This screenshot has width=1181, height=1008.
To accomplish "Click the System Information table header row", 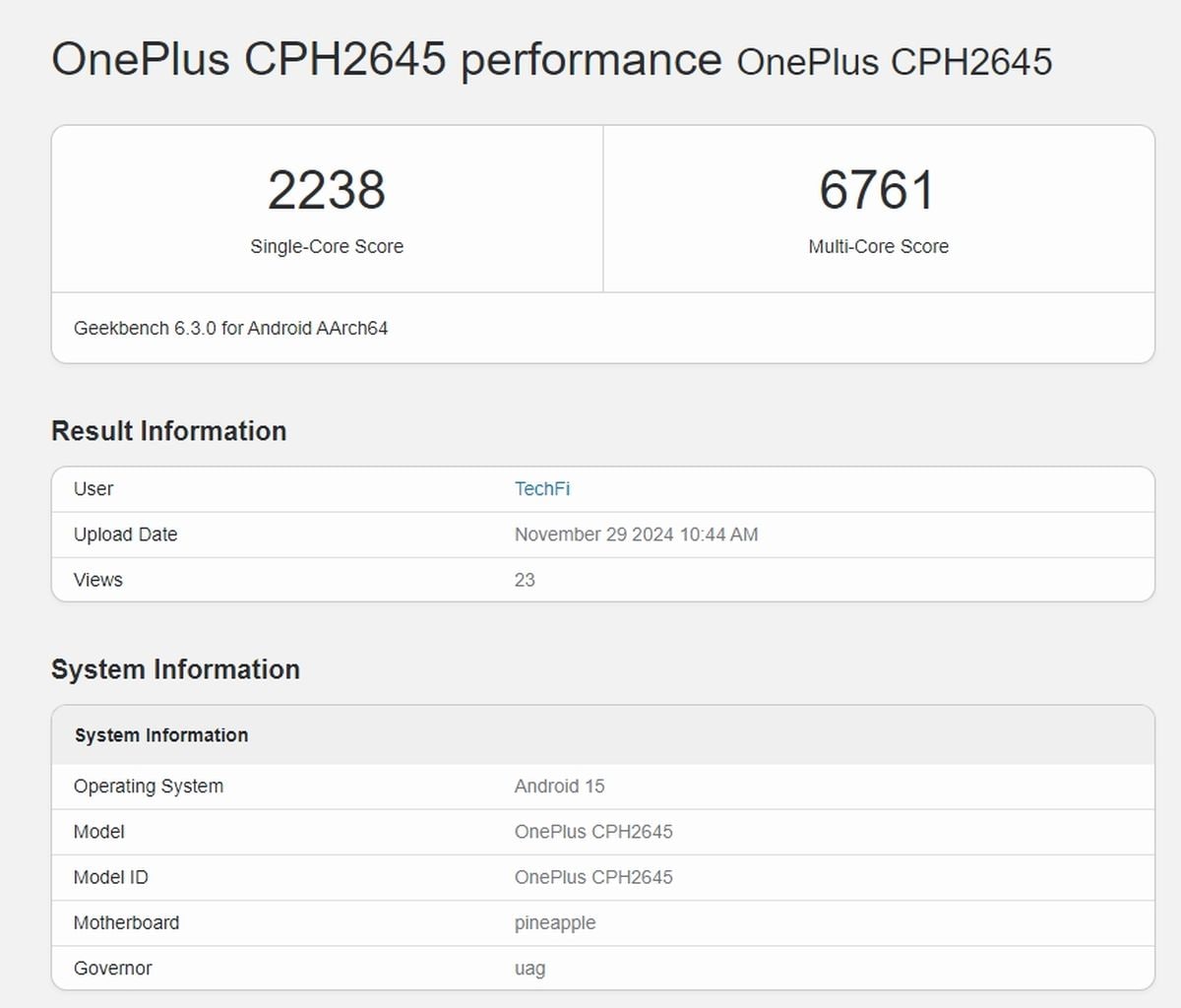I will point(603,735).
